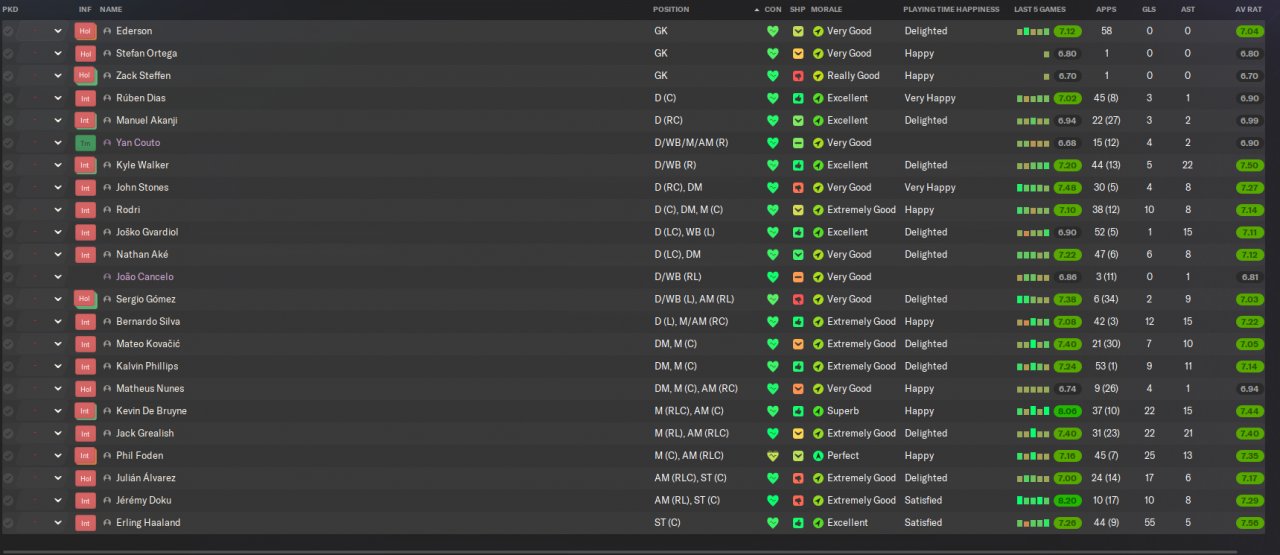Click the 'D/WB/M/AM (R)' position cell for Yan Couto
Screen dimensions: 1280x555
[x=691, y=143]
